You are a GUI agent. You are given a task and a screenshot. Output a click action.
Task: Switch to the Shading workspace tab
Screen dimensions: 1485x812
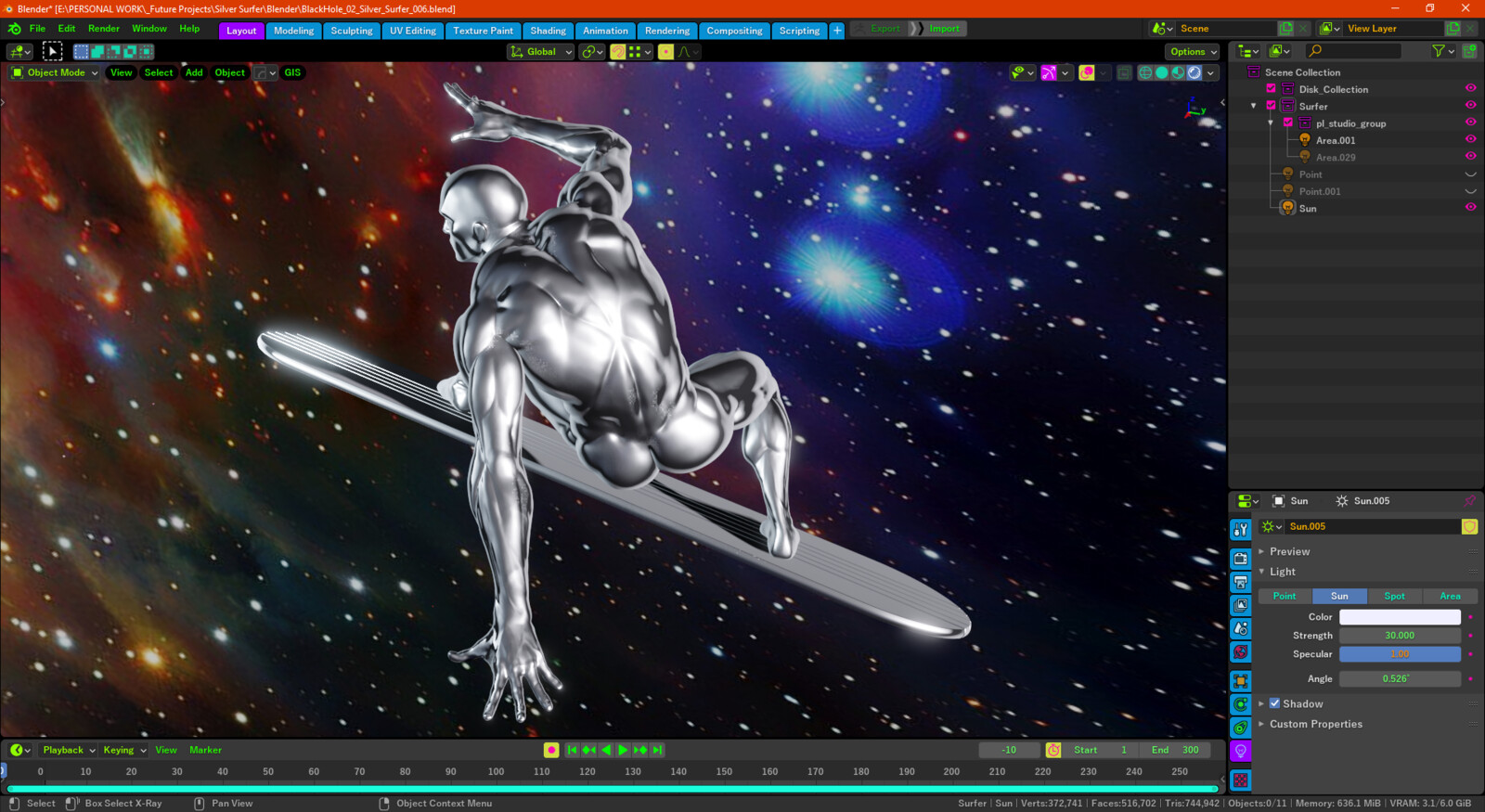click(548, 31)
